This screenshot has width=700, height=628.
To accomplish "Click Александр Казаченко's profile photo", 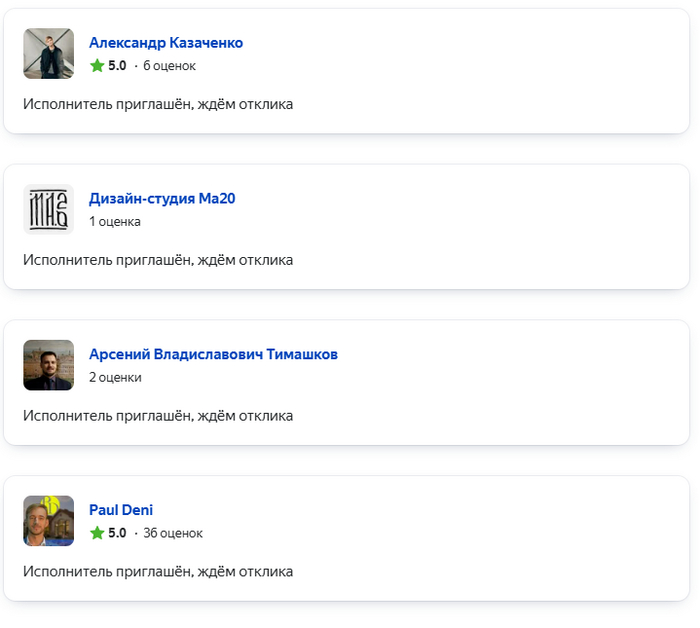I will click(x=48, y=53).
